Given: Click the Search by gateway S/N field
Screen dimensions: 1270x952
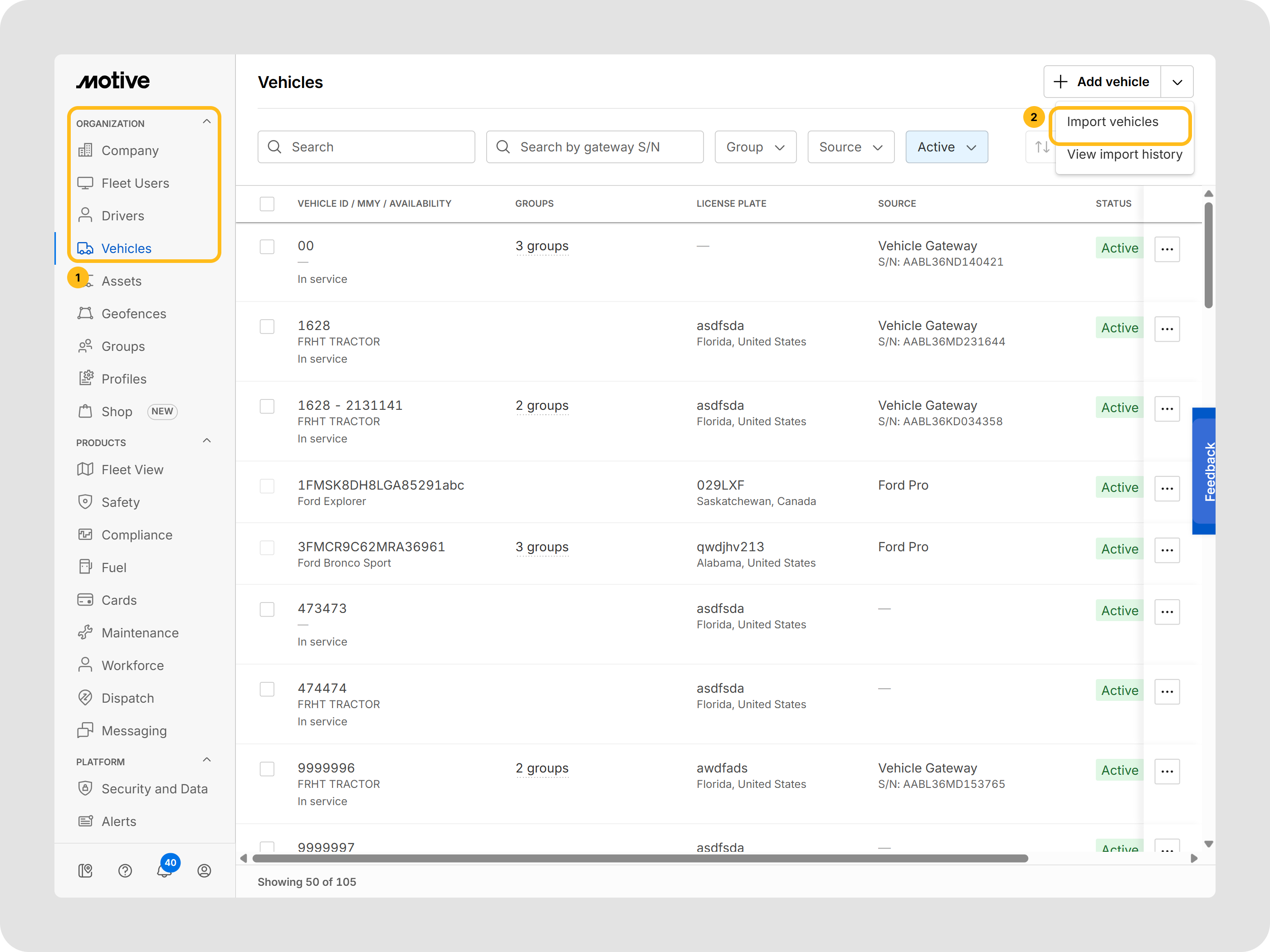Looking at the screenshot, I should click(x=594, y=147).
